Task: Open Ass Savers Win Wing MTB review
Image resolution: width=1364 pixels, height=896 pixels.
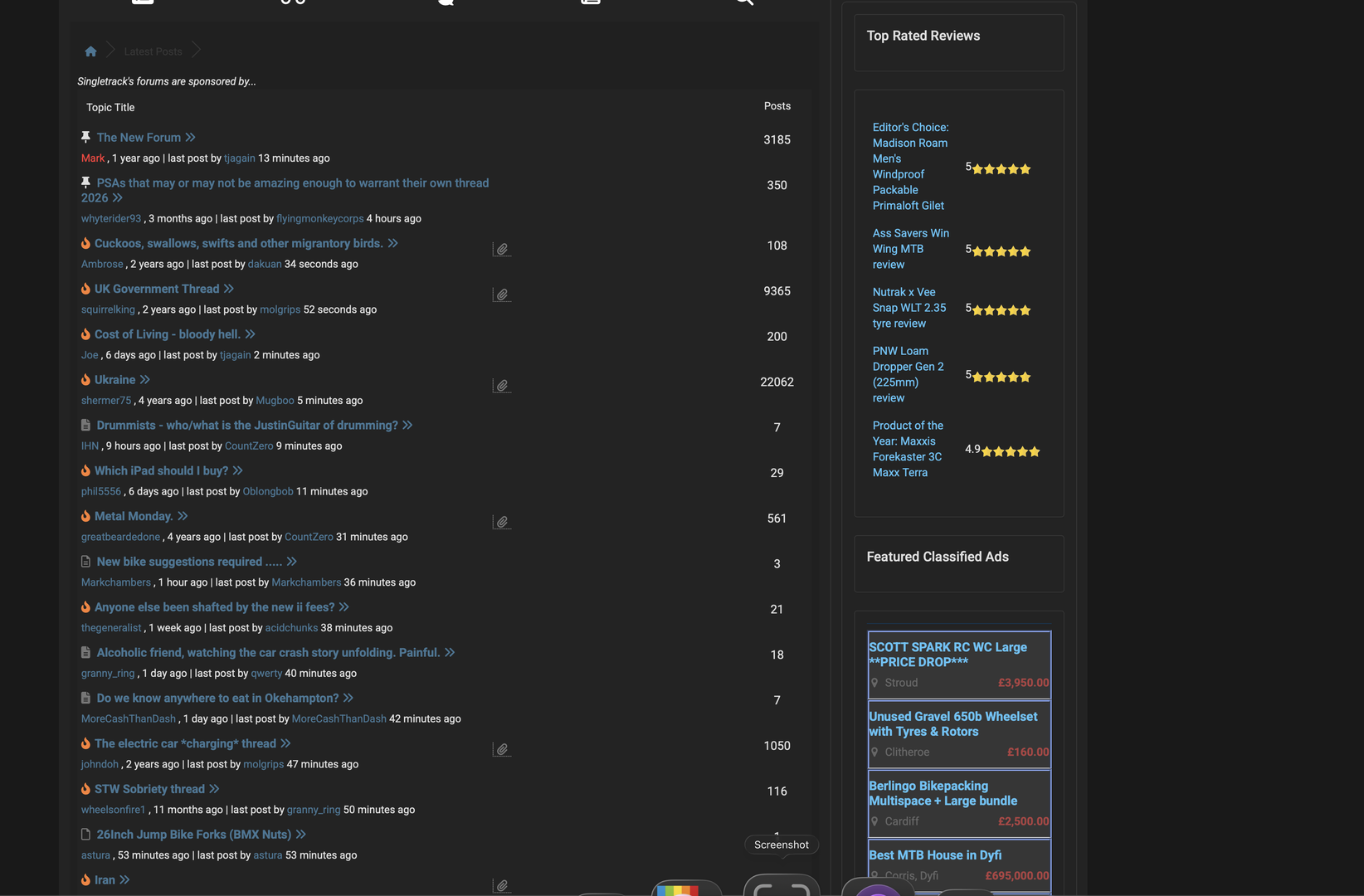Action: point(910,249)
